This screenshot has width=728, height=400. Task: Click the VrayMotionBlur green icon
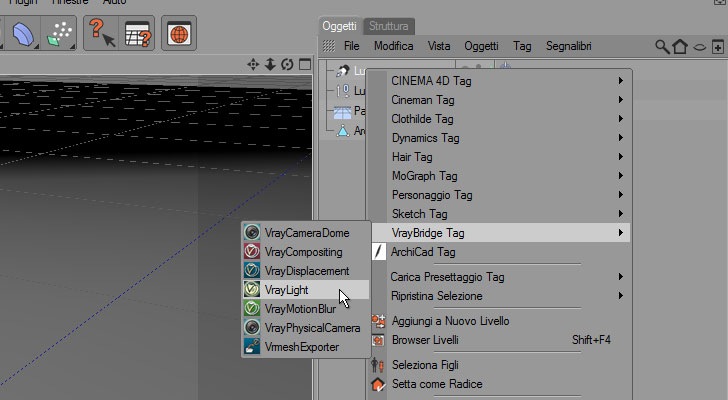252,309
